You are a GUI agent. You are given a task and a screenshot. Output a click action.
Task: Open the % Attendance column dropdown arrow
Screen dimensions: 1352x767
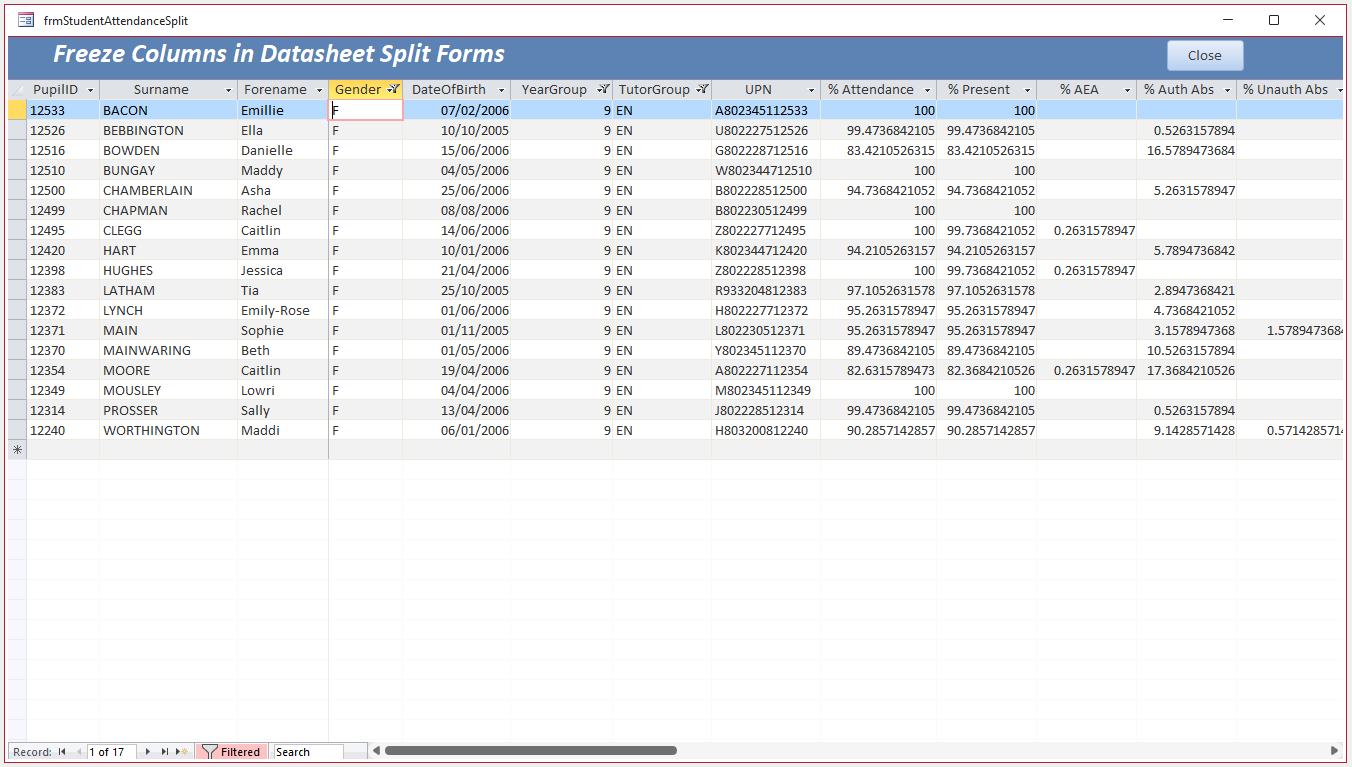(x=927, y=90)
